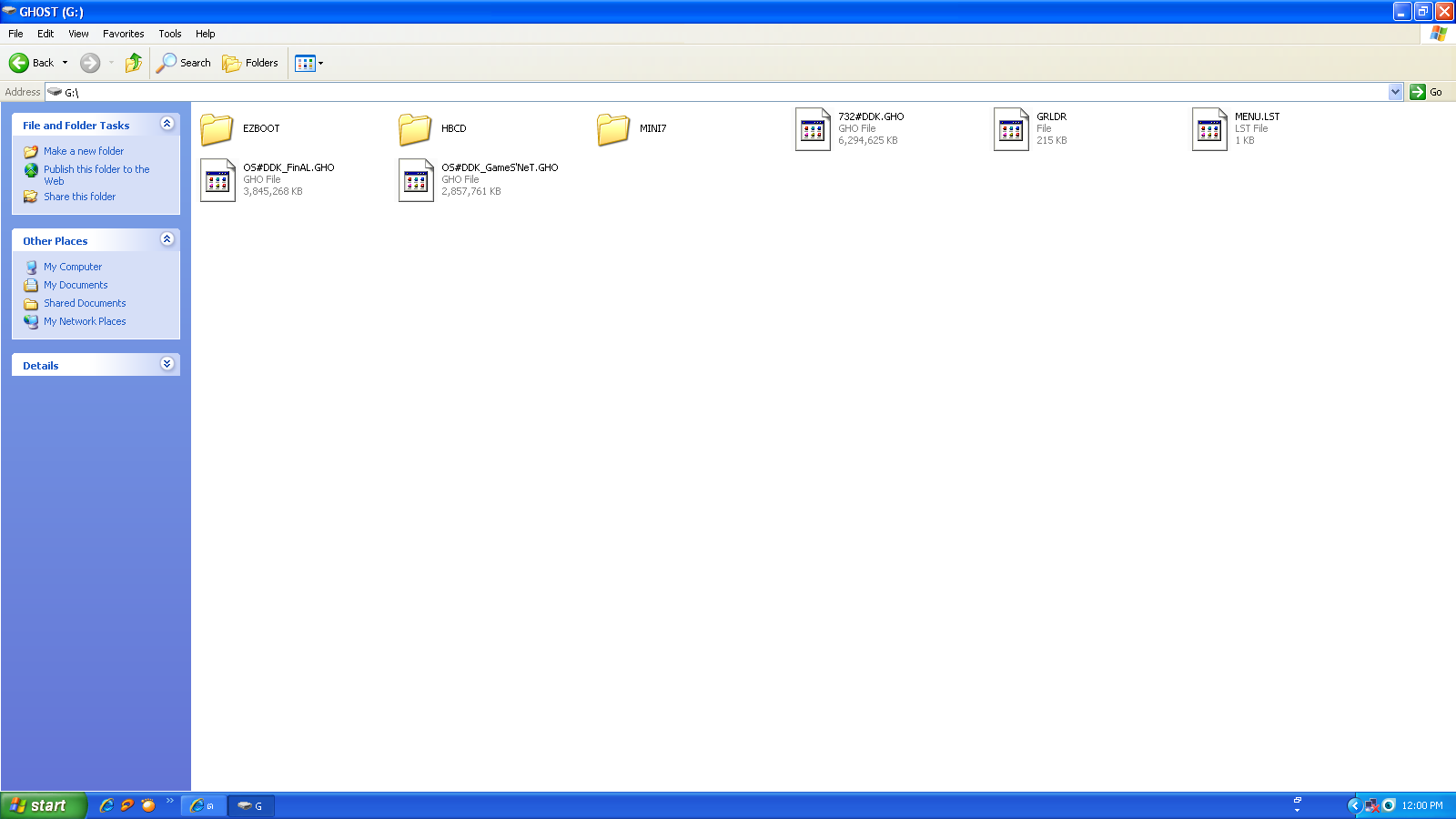Switch to the G drive taskbar button

(250, 805)
